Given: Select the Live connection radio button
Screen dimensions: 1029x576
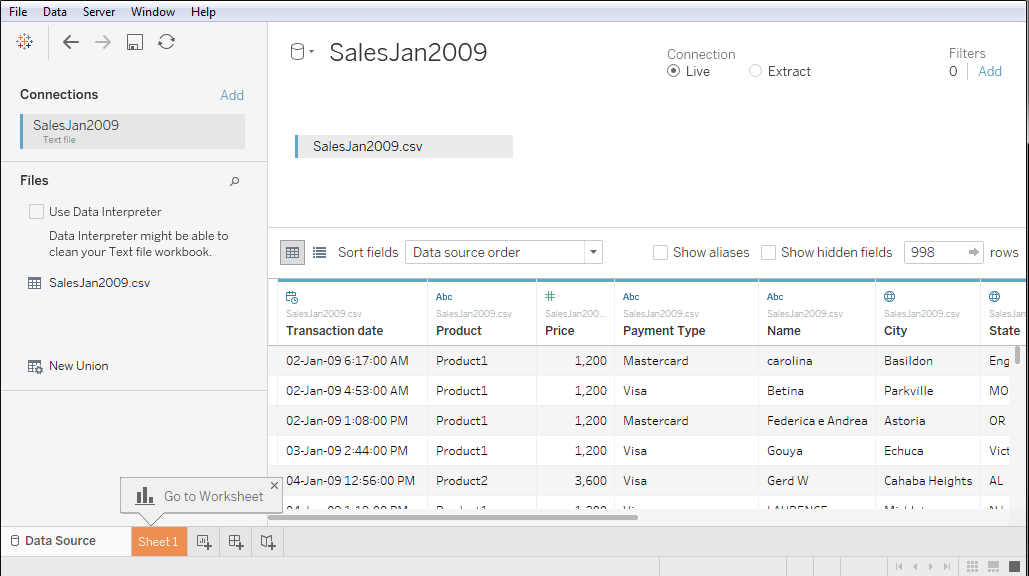Looking at the screenshot, I should click(x=673, y=71).
